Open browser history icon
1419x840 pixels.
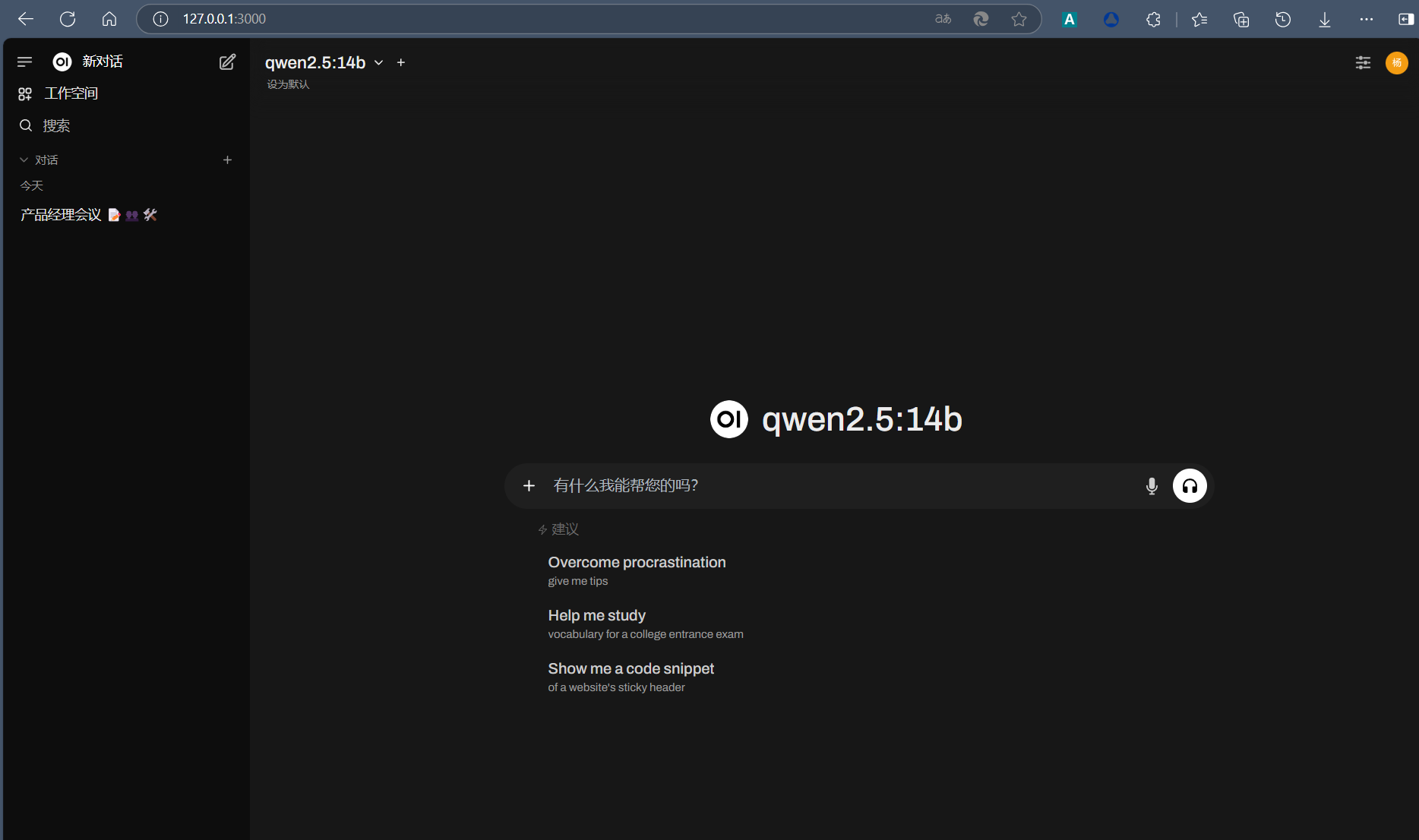1283,19
